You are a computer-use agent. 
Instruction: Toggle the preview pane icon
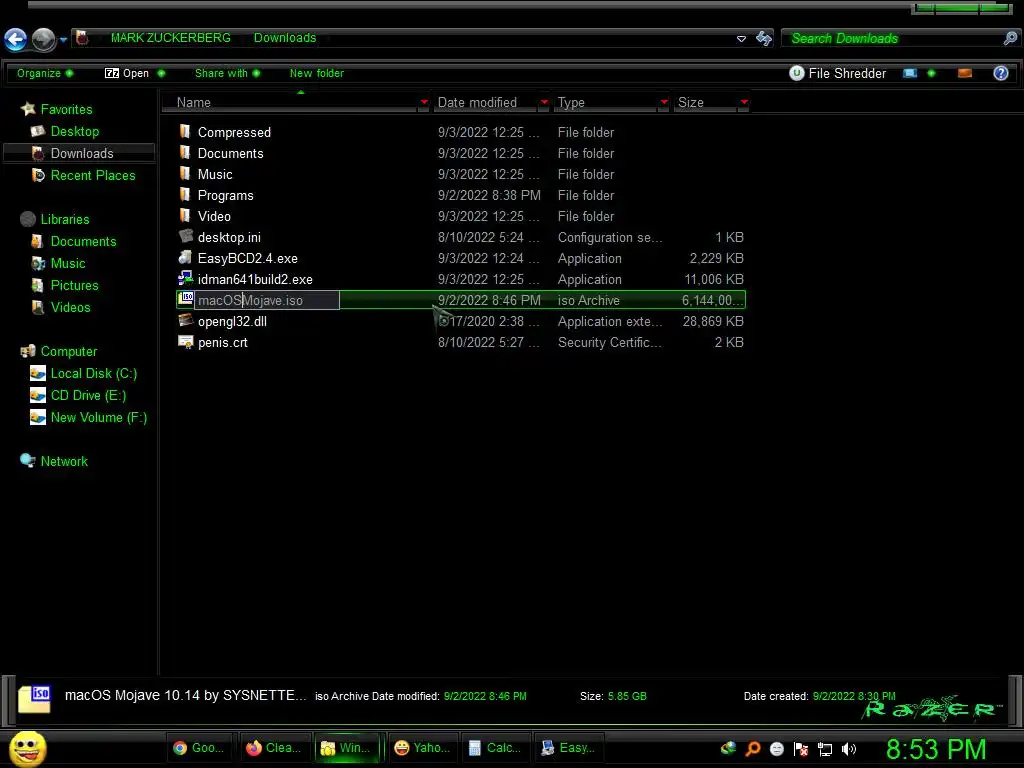(965, 73)
